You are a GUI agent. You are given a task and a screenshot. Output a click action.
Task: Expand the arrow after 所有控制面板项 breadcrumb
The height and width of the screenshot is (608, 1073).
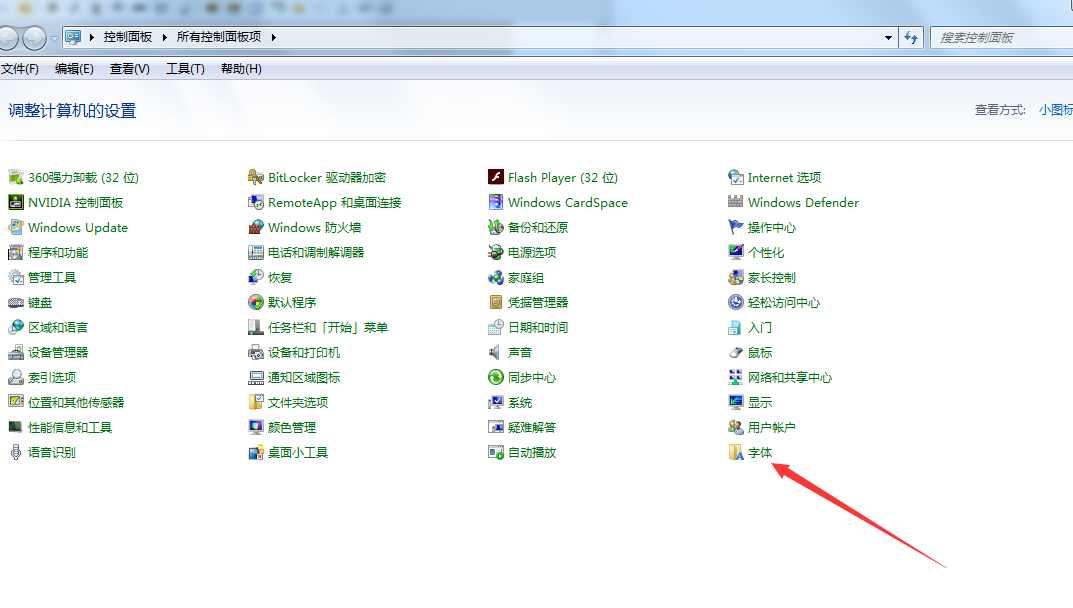click(x=274, y=38)
